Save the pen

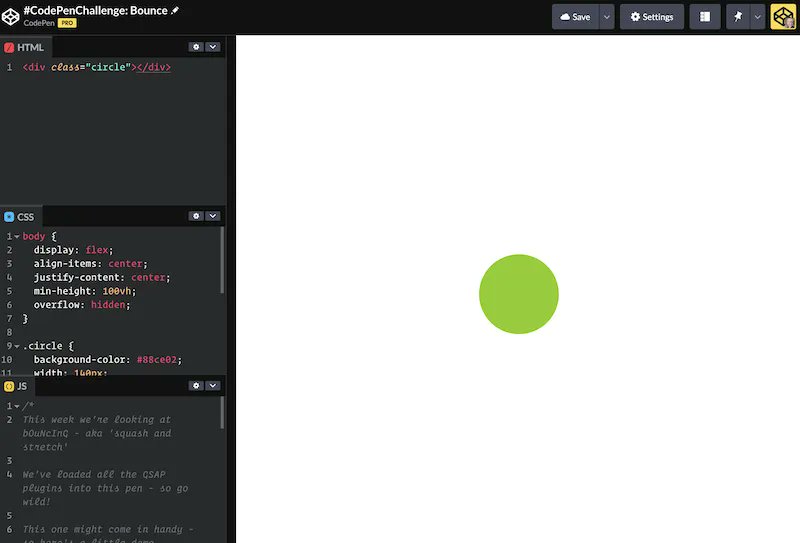pos(575,17)
